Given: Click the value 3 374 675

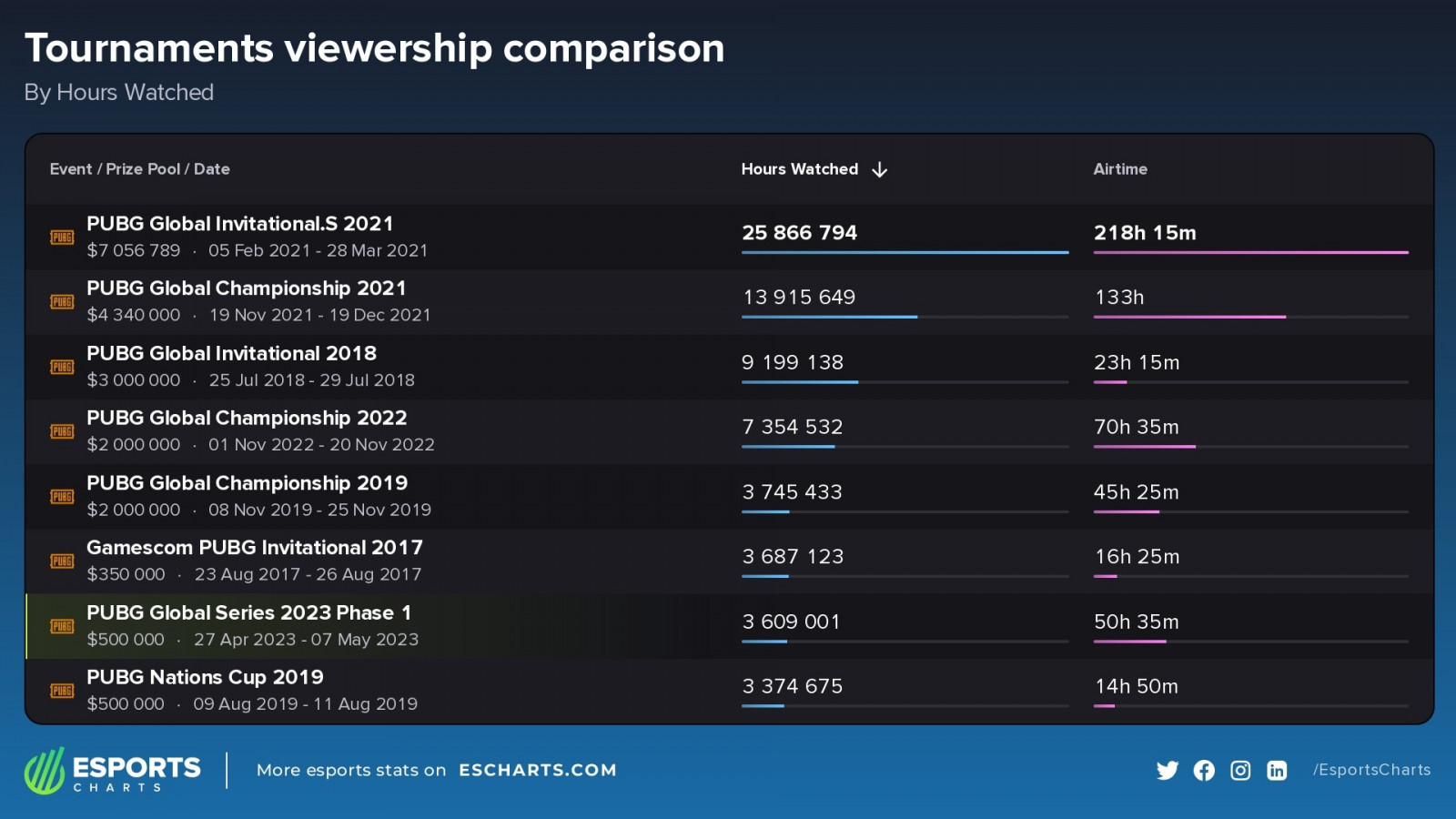Looking at the screenshot, I should click(x=793, y=687).
